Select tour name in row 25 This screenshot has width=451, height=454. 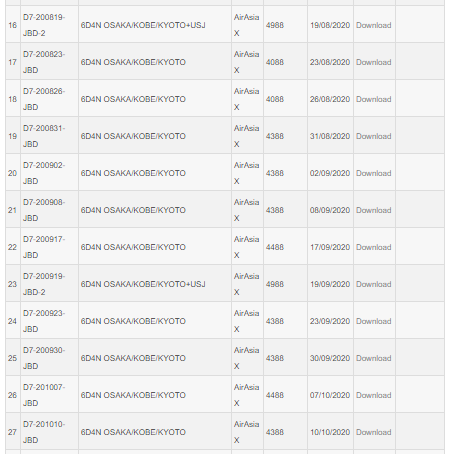pyautogui.click(x=133, y=358)
